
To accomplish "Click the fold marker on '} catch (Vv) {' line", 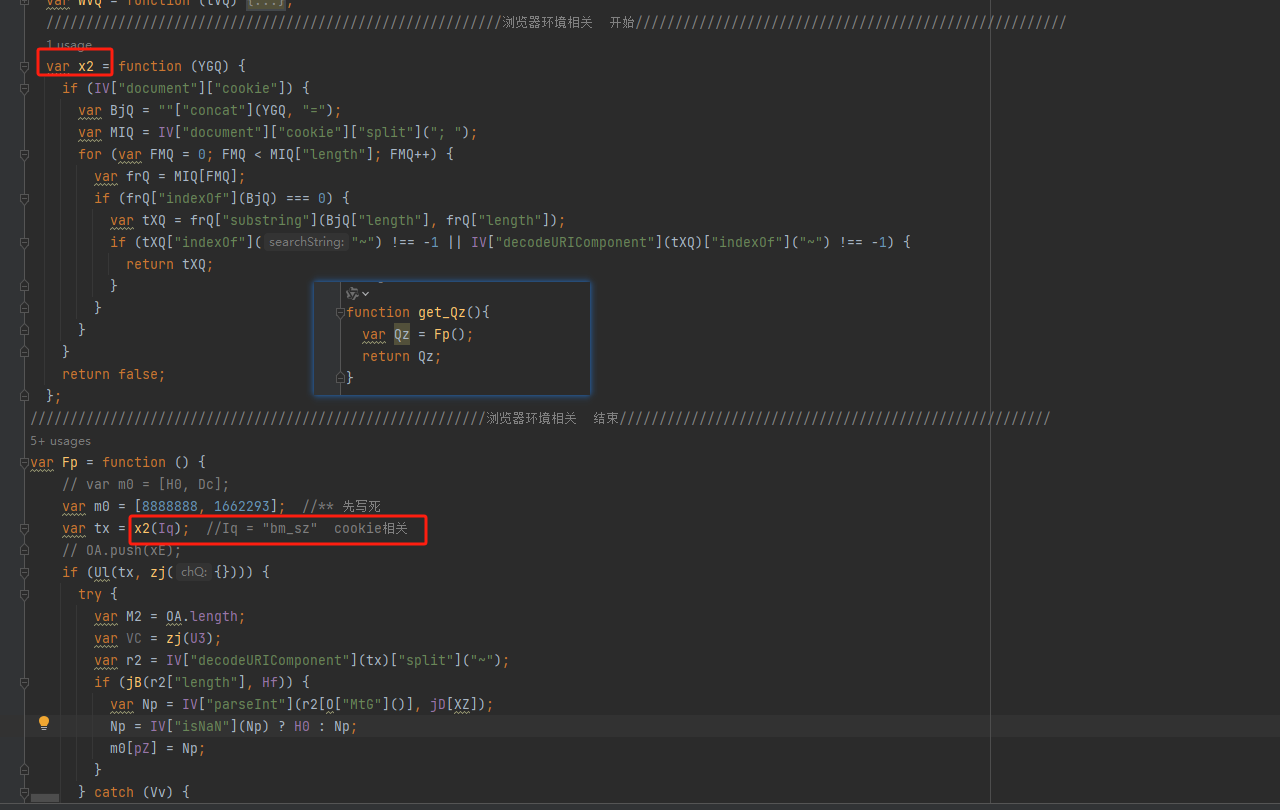I will (x=23, y=792).
